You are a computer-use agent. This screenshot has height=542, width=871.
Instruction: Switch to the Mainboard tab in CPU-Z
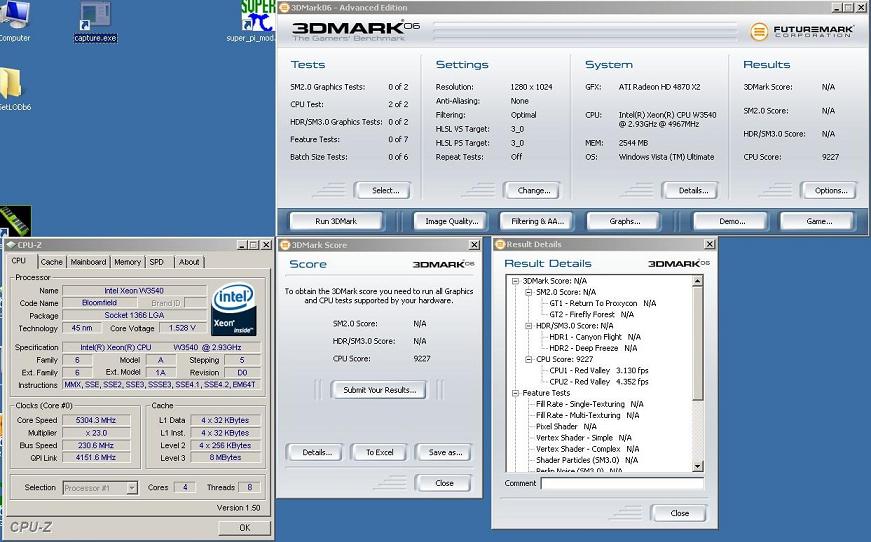(x=88, y=262)
